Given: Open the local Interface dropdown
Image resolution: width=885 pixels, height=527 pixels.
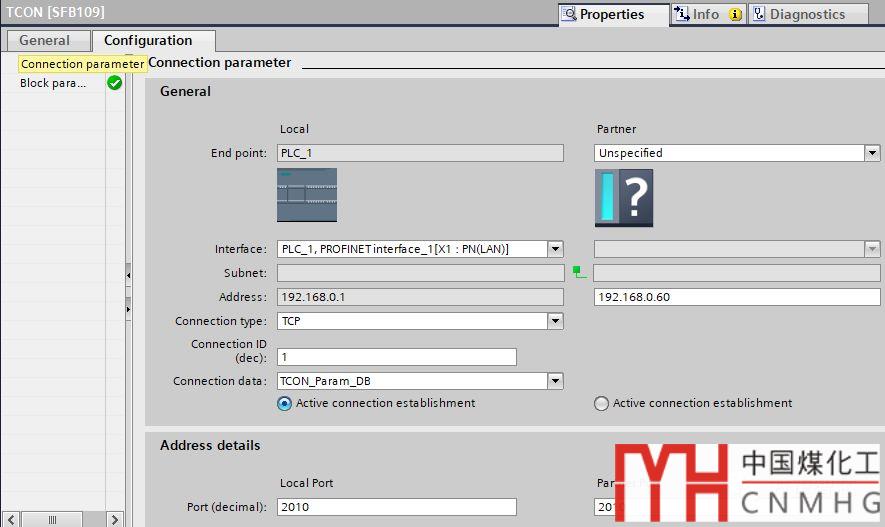Looking at the screenshot, I should [x=555, y=249].
